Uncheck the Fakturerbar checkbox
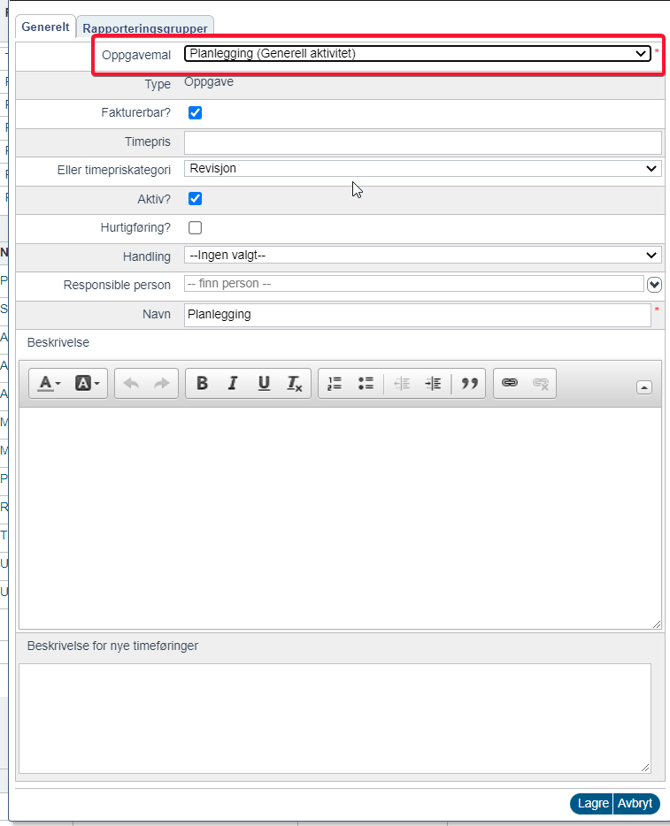The image size is (670, 826). 195,113
